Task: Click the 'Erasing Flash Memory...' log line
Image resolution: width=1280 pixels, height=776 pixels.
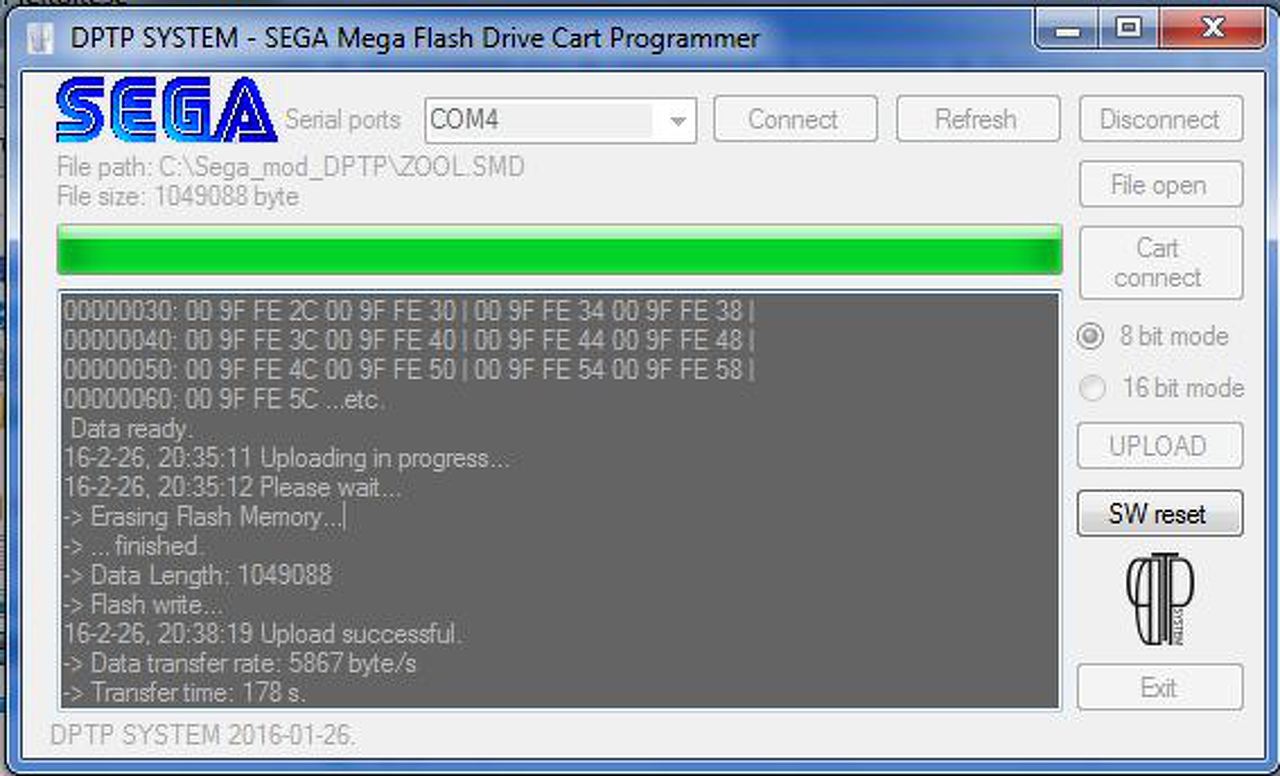Action: click(x=204, y=517)
